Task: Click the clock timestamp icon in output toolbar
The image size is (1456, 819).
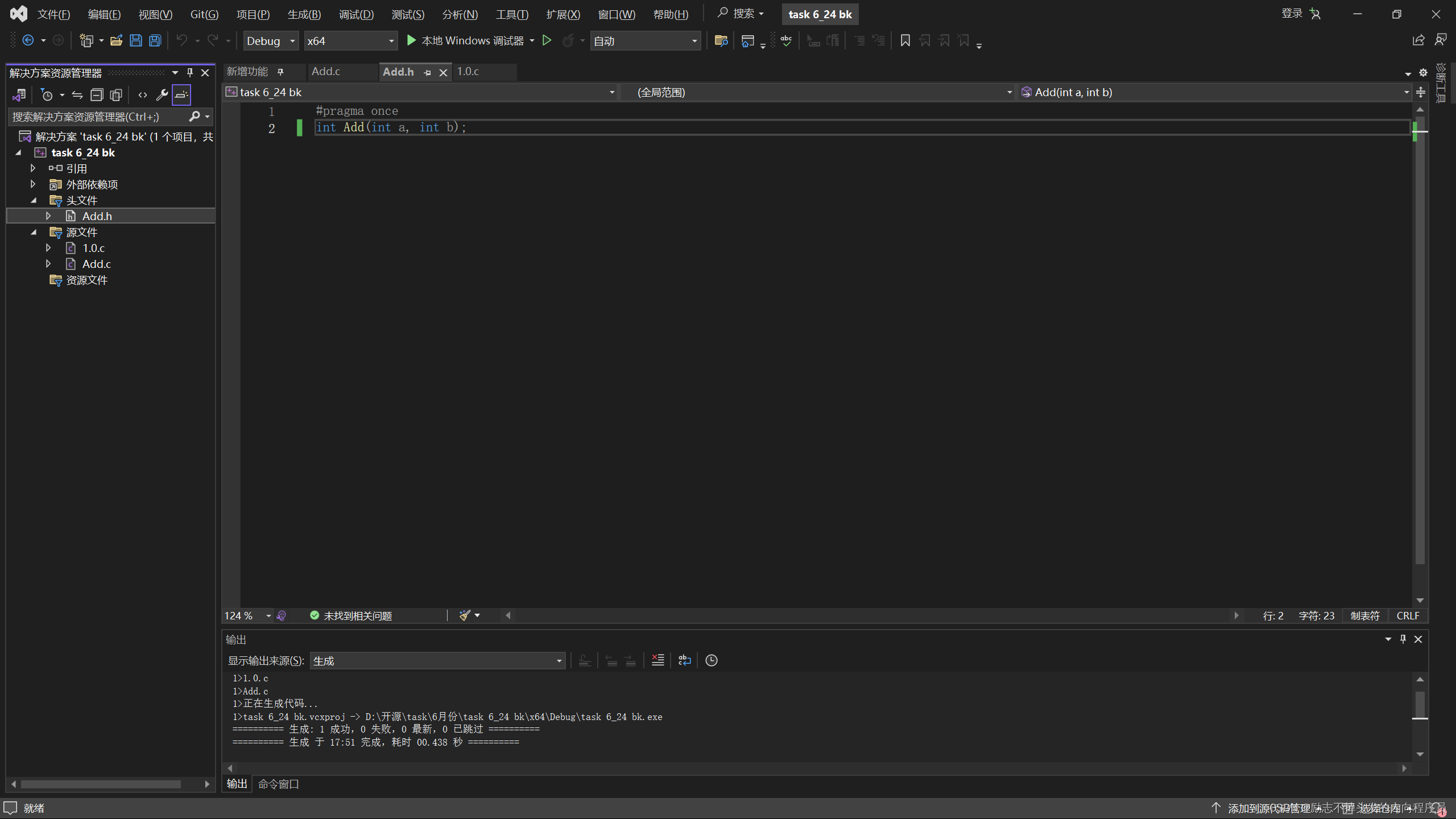Action: coord(712,660)
